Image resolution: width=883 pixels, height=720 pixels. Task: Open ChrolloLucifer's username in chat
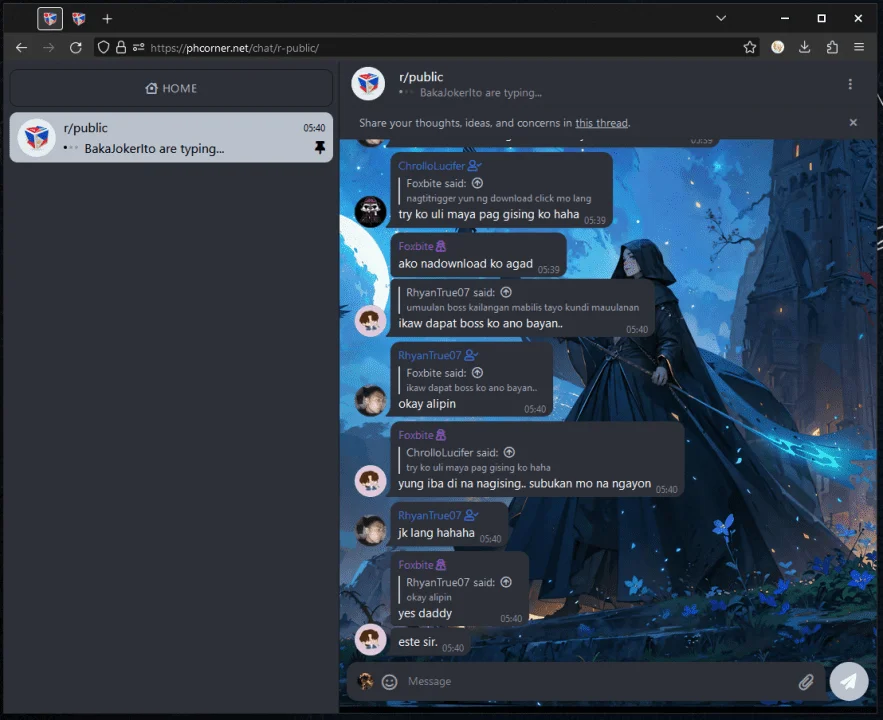(x=431, y=166)
